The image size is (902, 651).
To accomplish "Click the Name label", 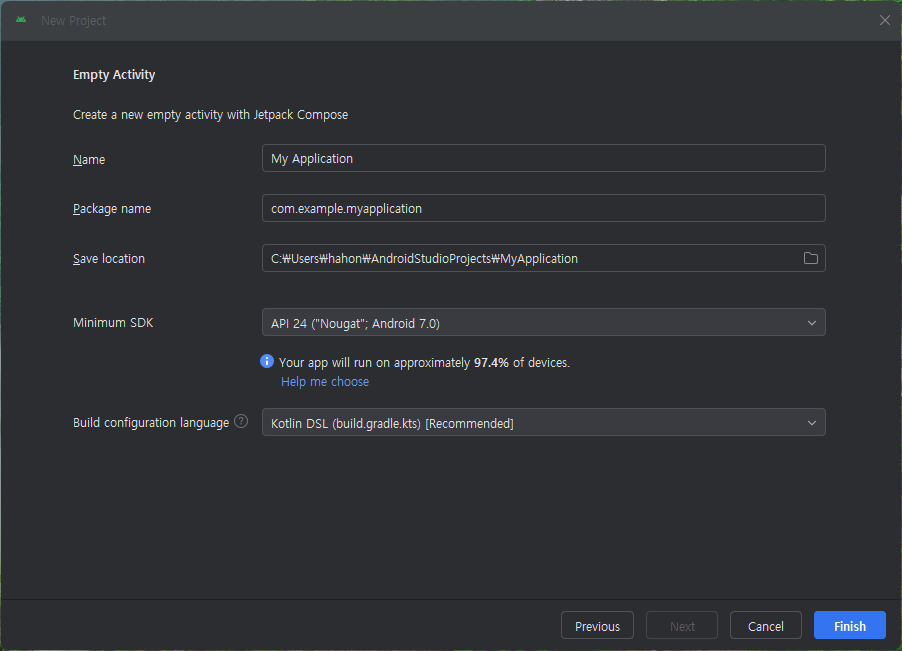I will pos(89,159).
